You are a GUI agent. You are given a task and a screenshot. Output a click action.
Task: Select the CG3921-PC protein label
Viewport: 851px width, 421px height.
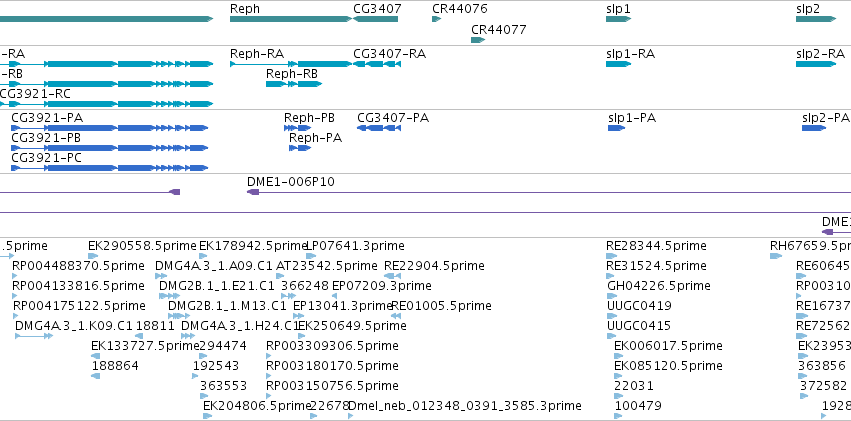[46, 158]
